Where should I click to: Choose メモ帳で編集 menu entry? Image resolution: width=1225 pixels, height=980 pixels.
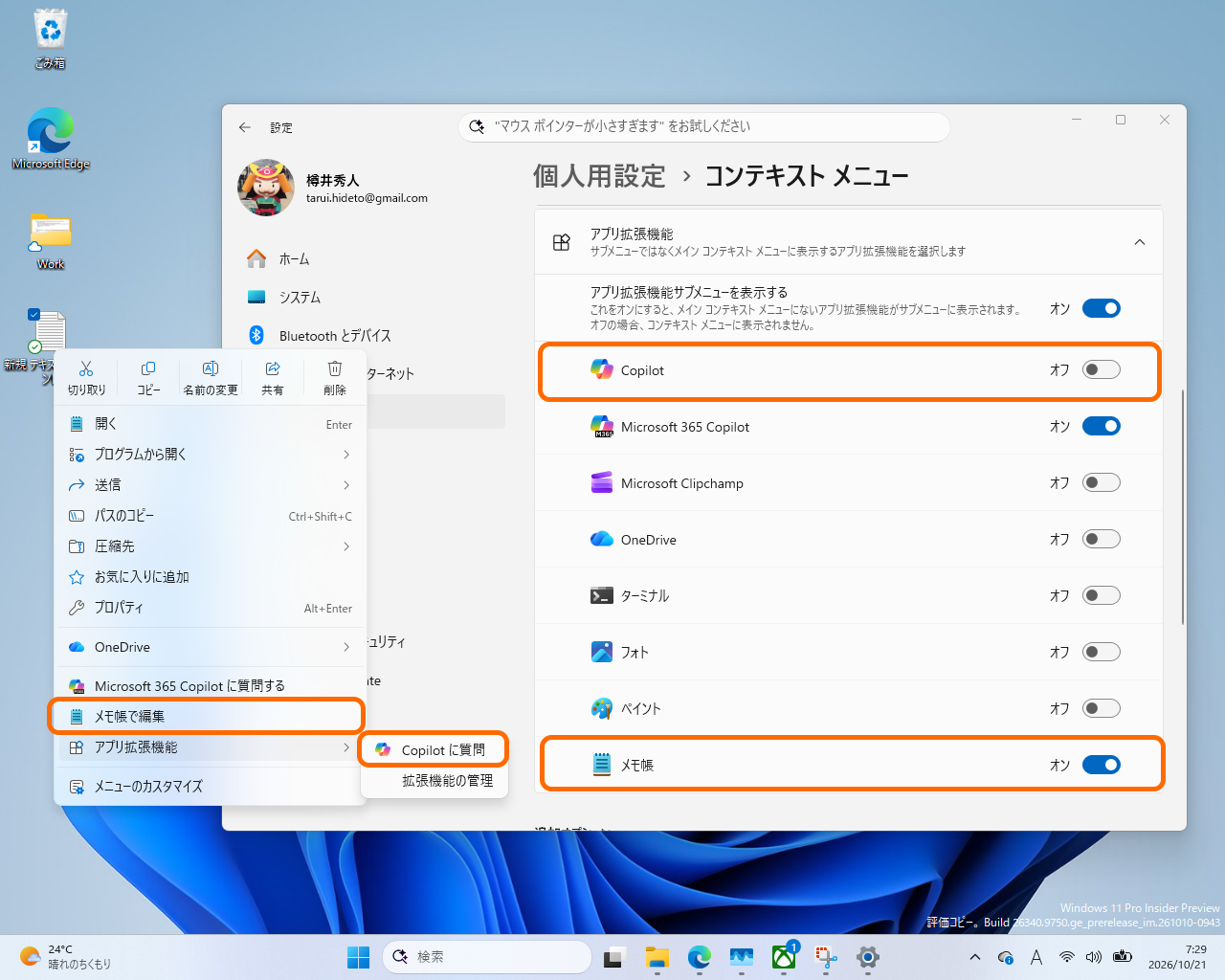pos(211,716)
